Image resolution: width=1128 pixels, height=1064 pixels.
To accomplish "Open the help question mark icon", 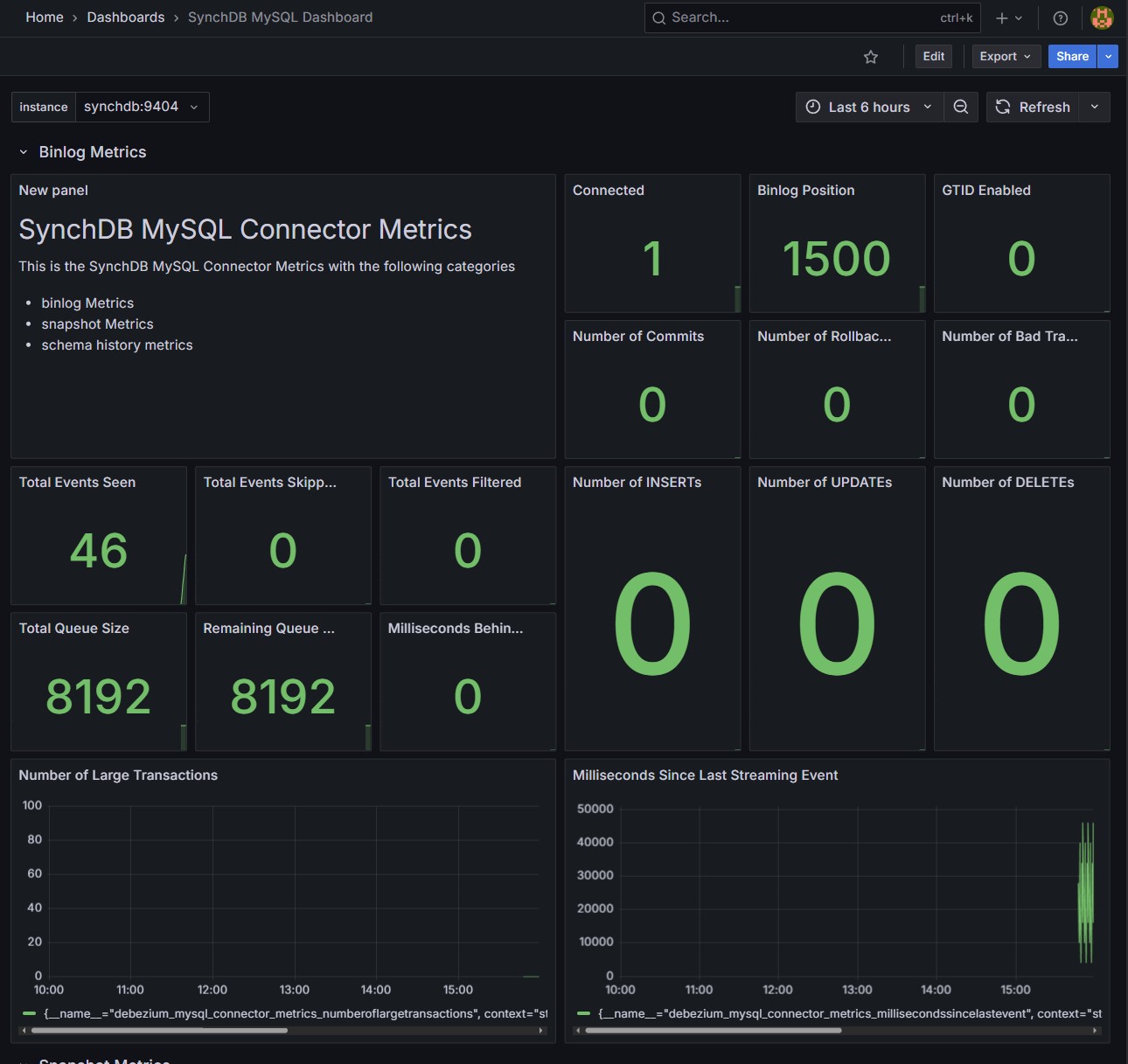I will point(1060,17).
